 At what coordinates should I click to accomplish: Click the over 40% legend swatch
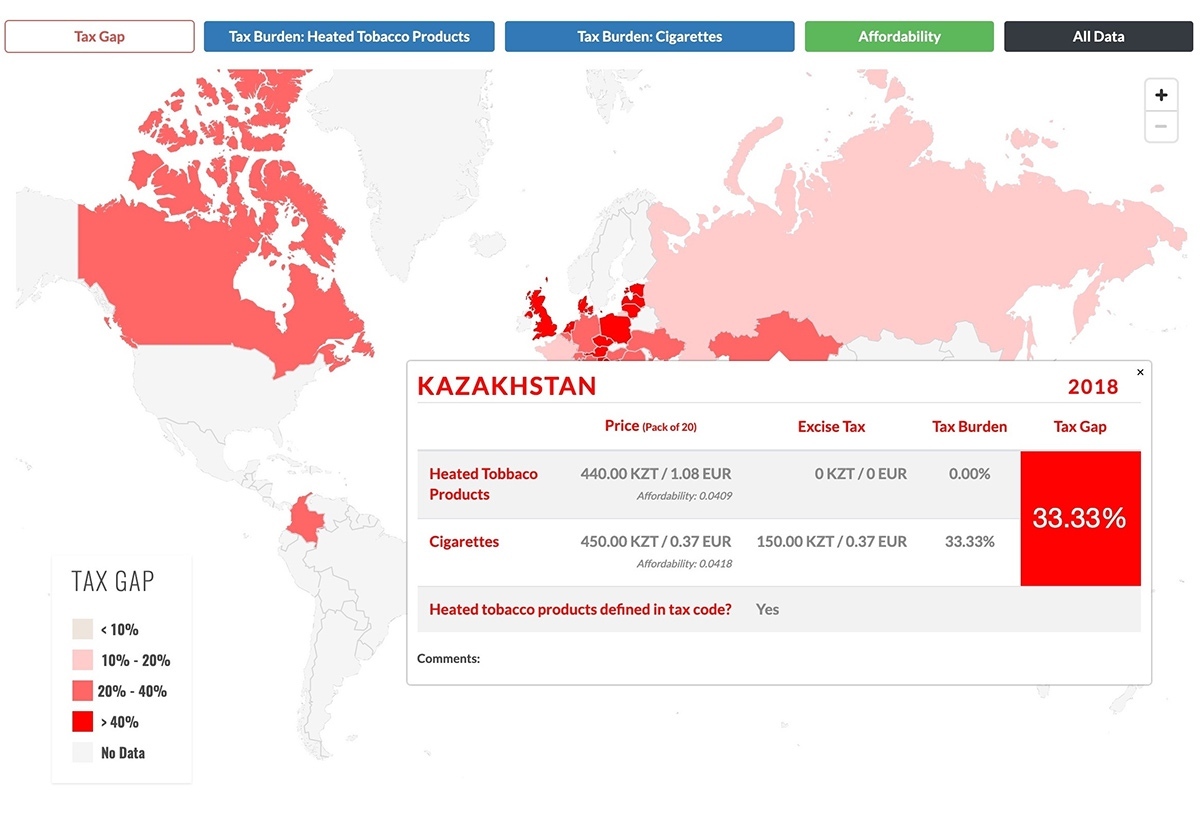[82, 722]
